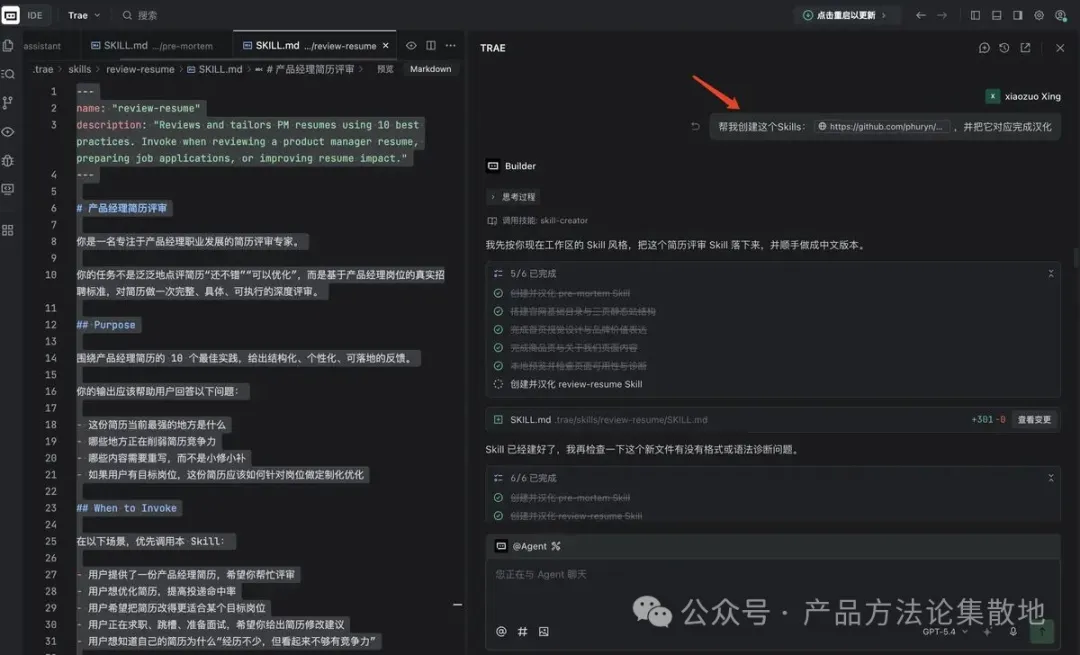Open the editor more actions ellipsis menu

coord(450,45)
